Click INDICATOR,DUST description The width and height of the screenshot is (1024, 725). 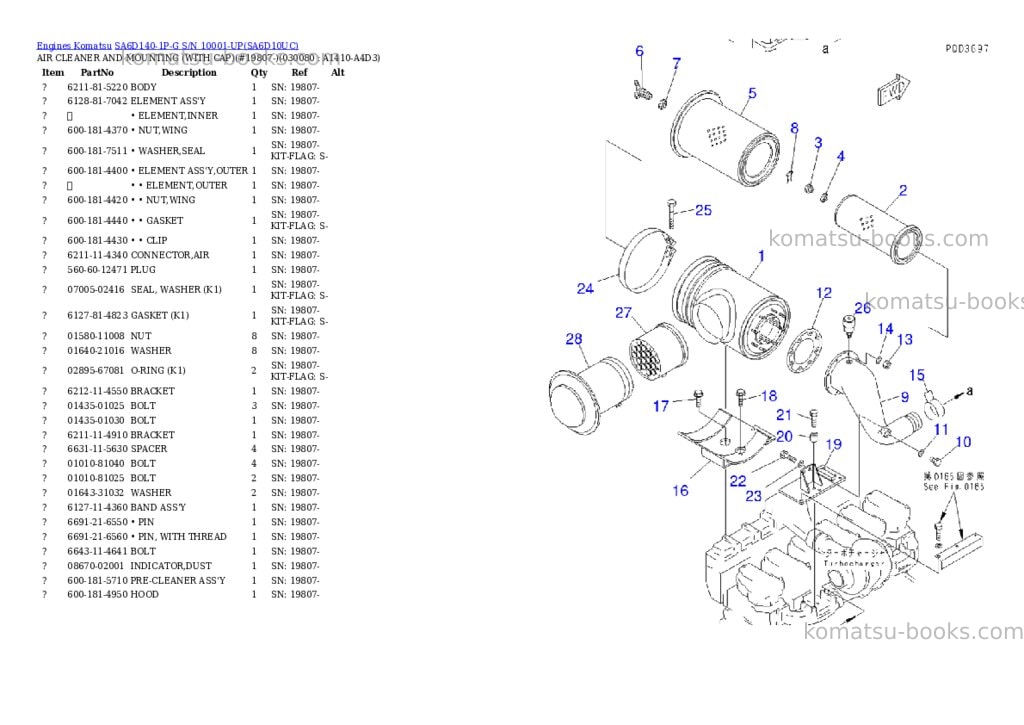(171, 566)
